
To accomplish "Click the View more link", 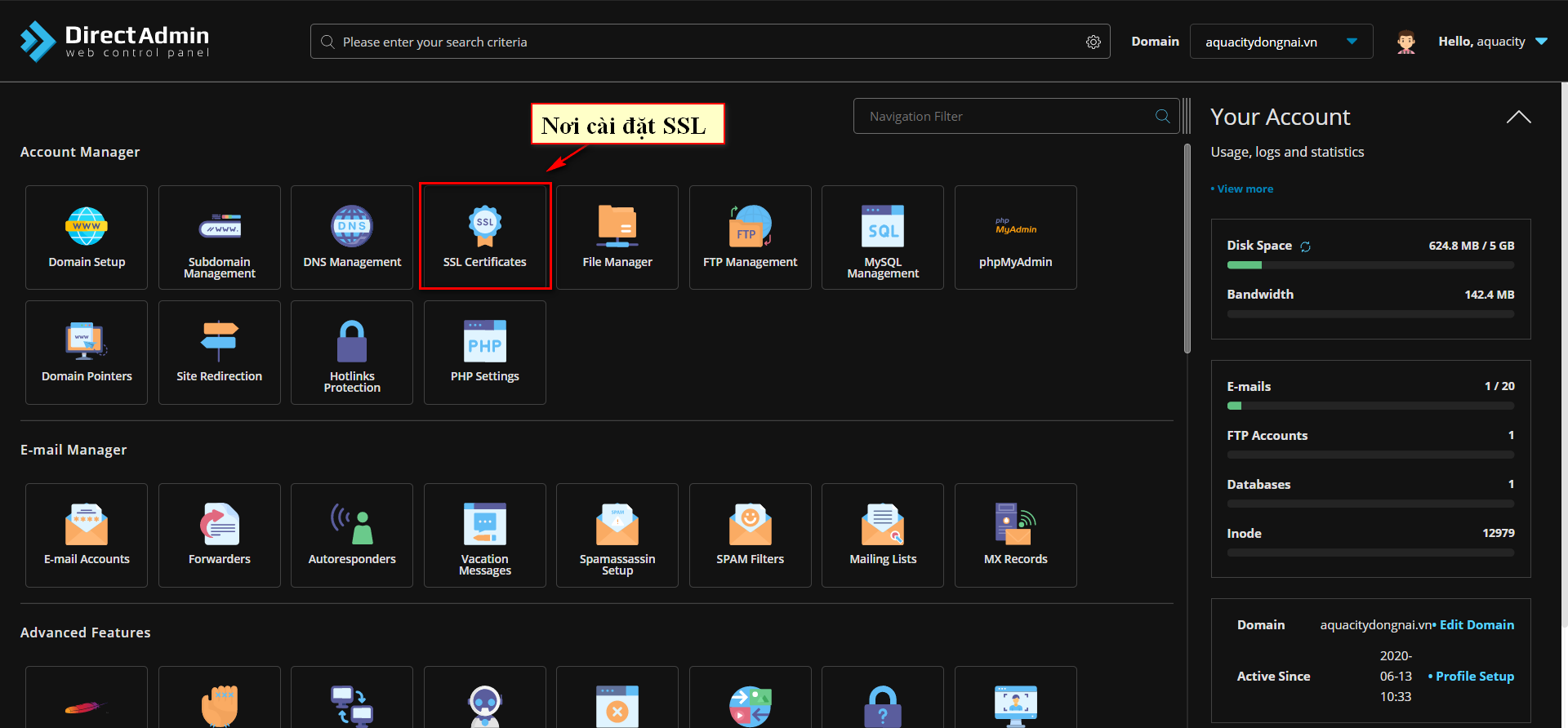I will (x=1242, y=189).
